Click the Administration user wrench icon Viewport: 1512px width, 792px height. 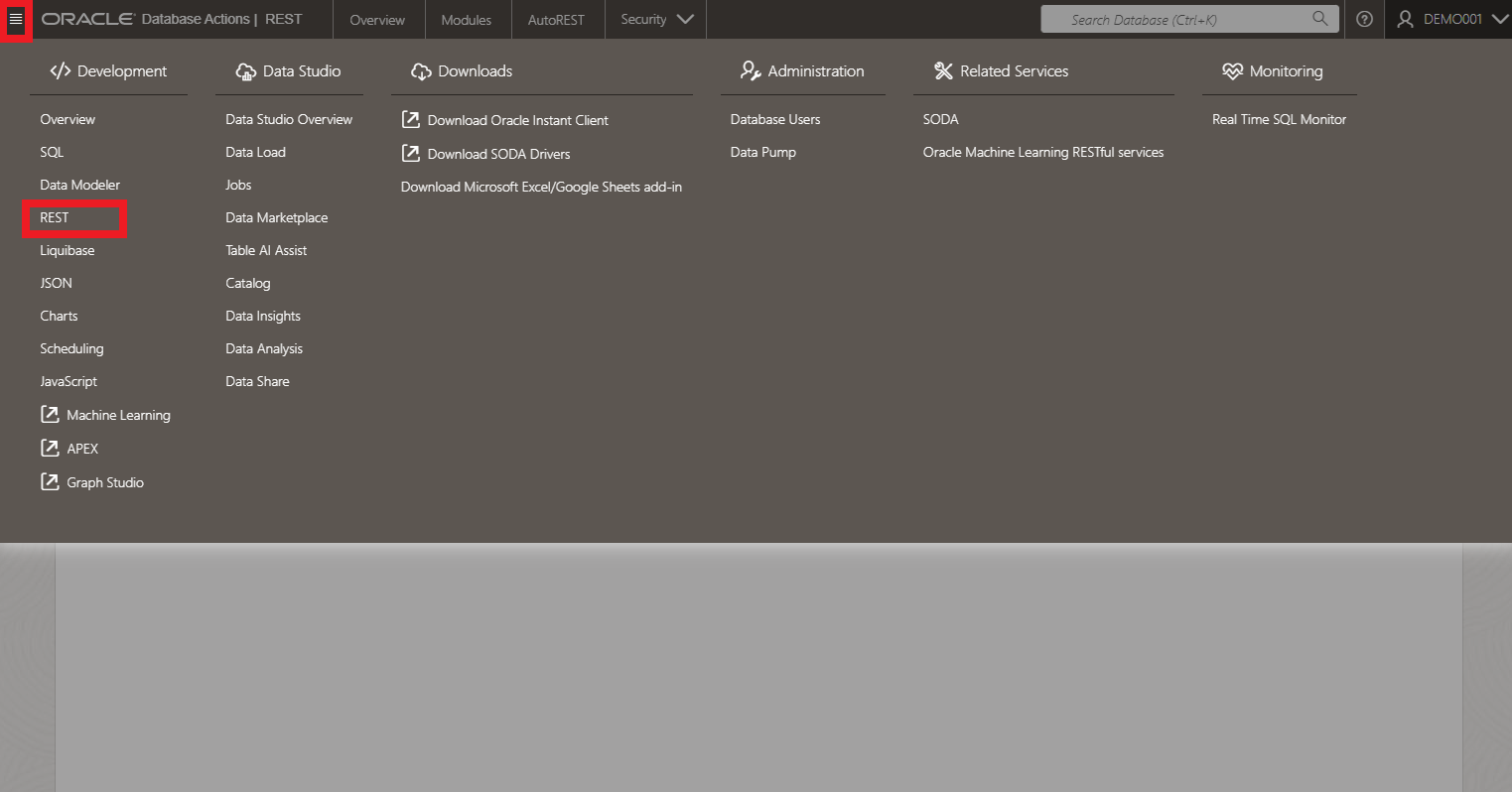pos(751,70)
